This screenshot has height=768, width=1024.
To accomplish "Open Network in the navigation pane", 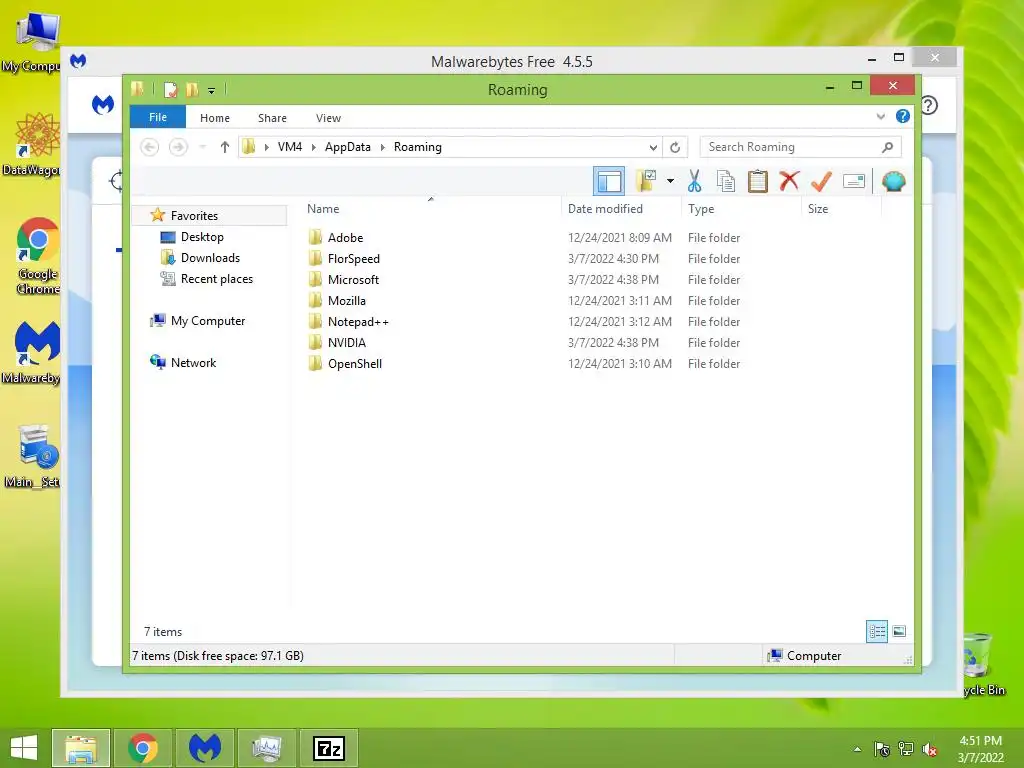I will [193, 362].
